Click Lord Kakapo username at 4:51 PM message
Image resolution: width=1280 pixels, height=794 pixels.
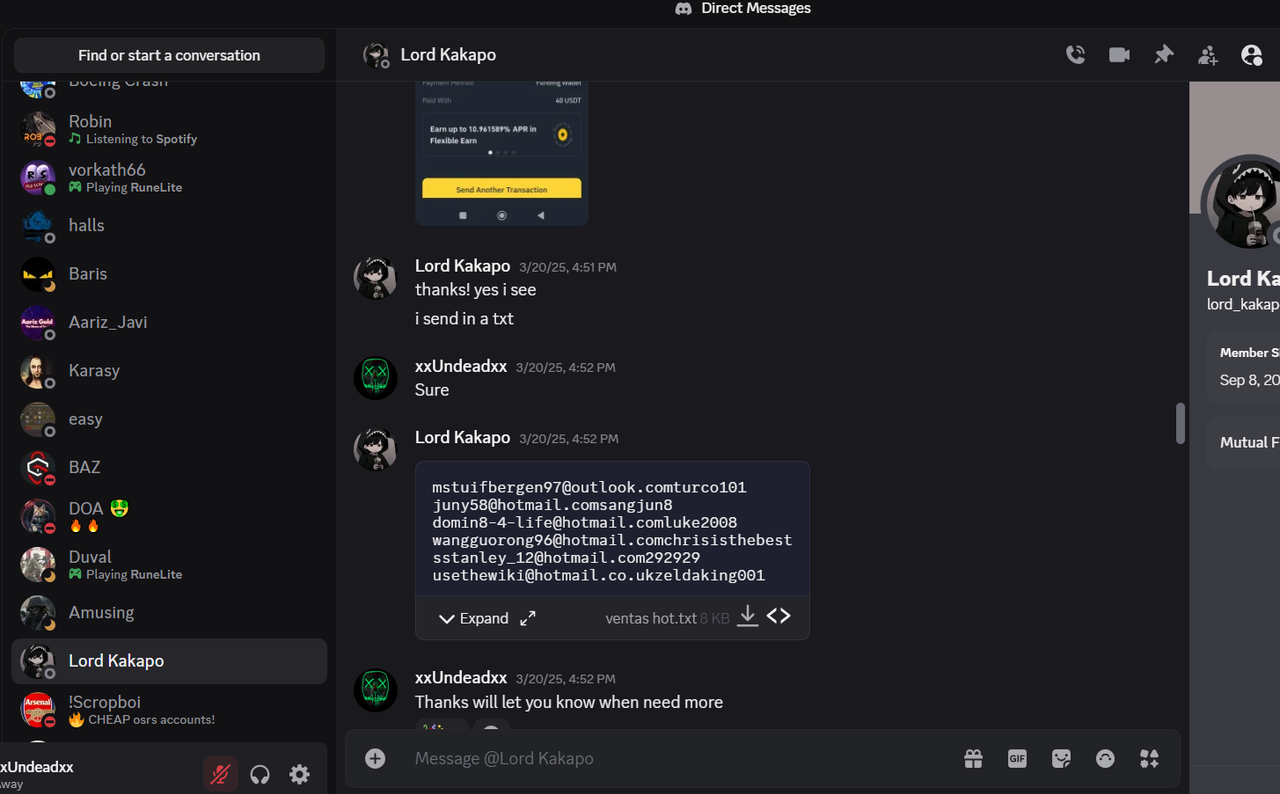coord(462,266)
